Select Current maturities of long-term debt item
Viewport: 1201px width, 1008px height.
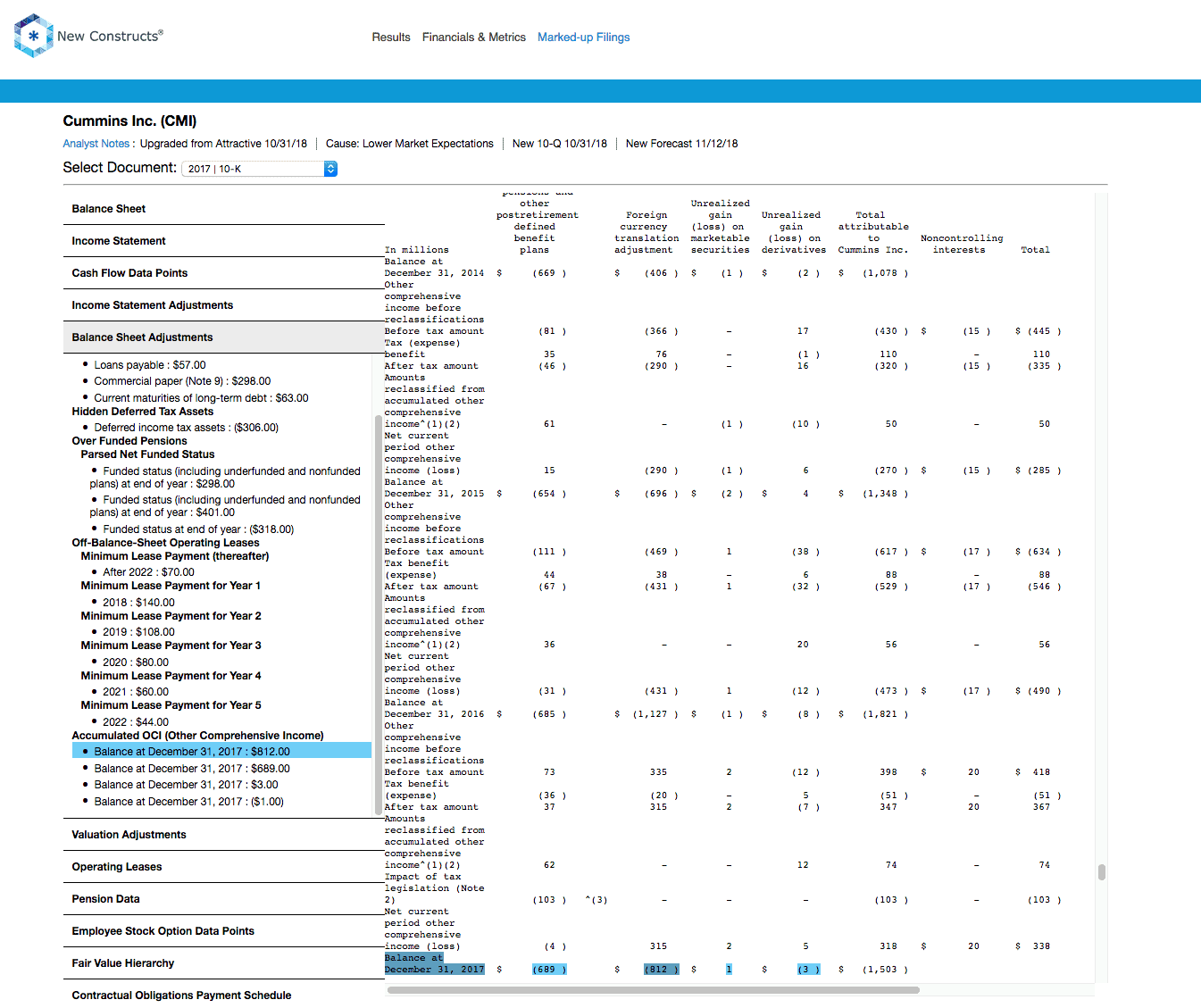click(x=201, y=398)
